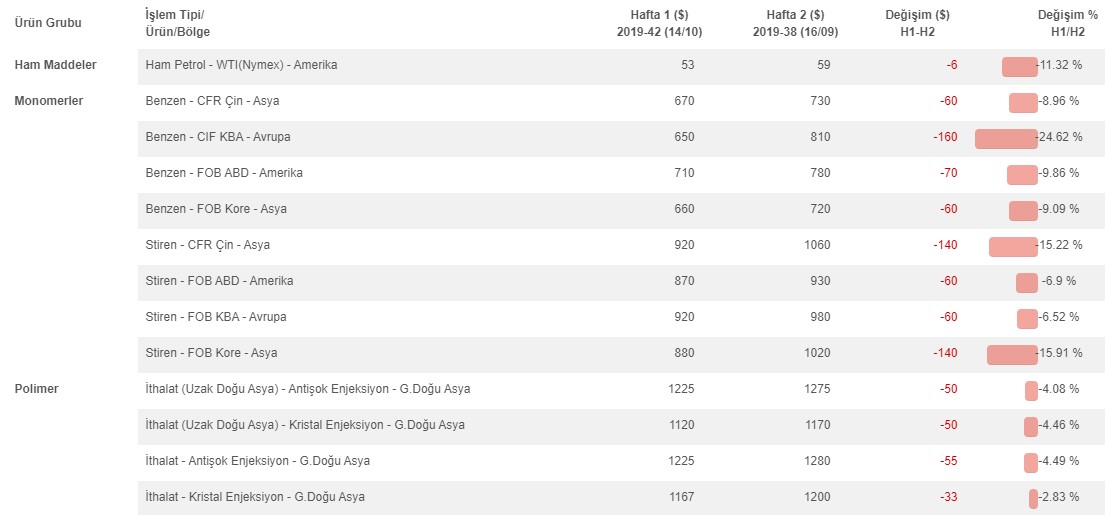The height and width of the screenshot is (515, 1105).
Task: Select the Polimer group label
Action: 37,389
